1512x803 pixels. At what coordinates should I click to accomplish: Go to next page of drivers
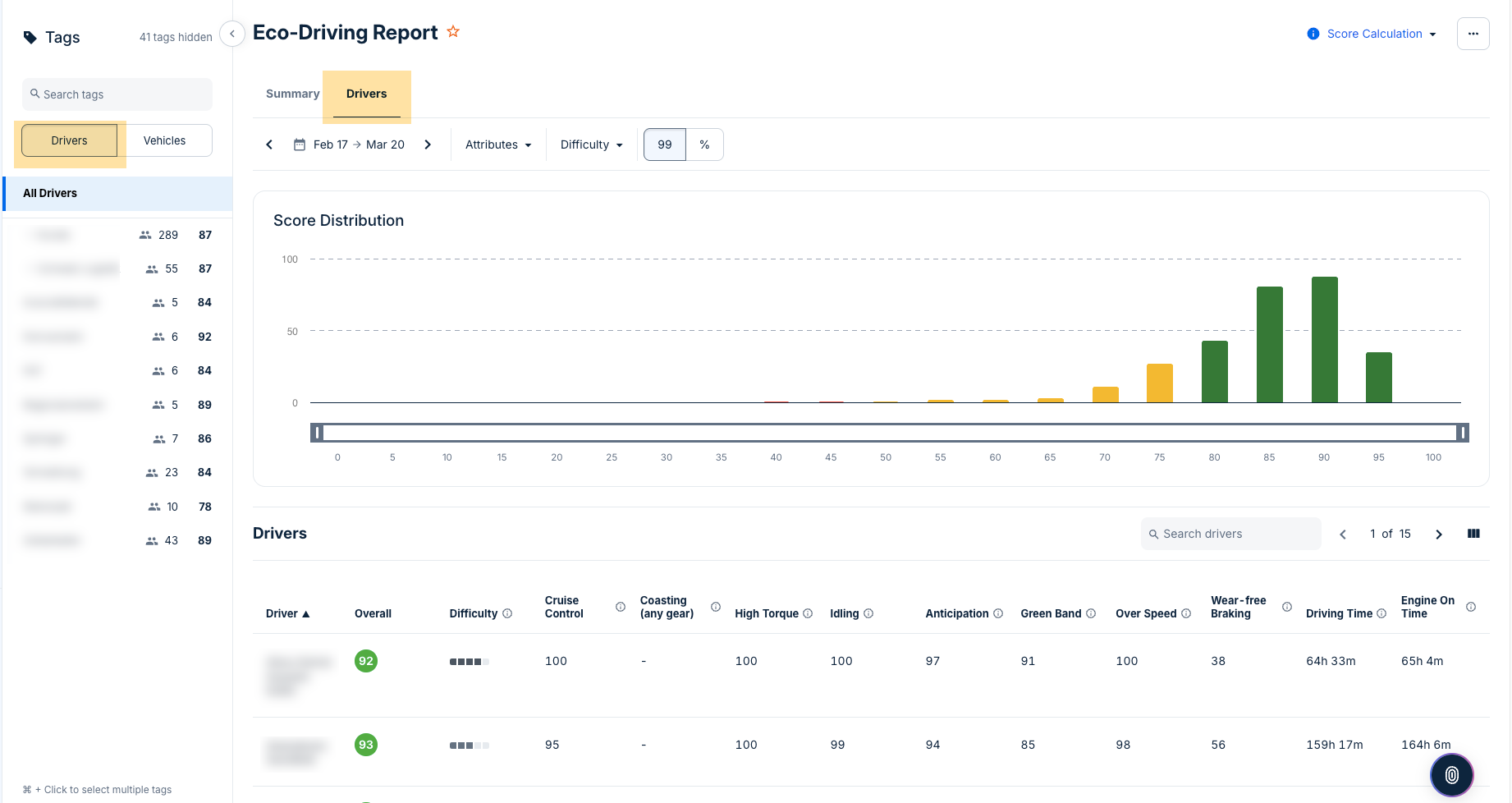[x=1439, y=535]
